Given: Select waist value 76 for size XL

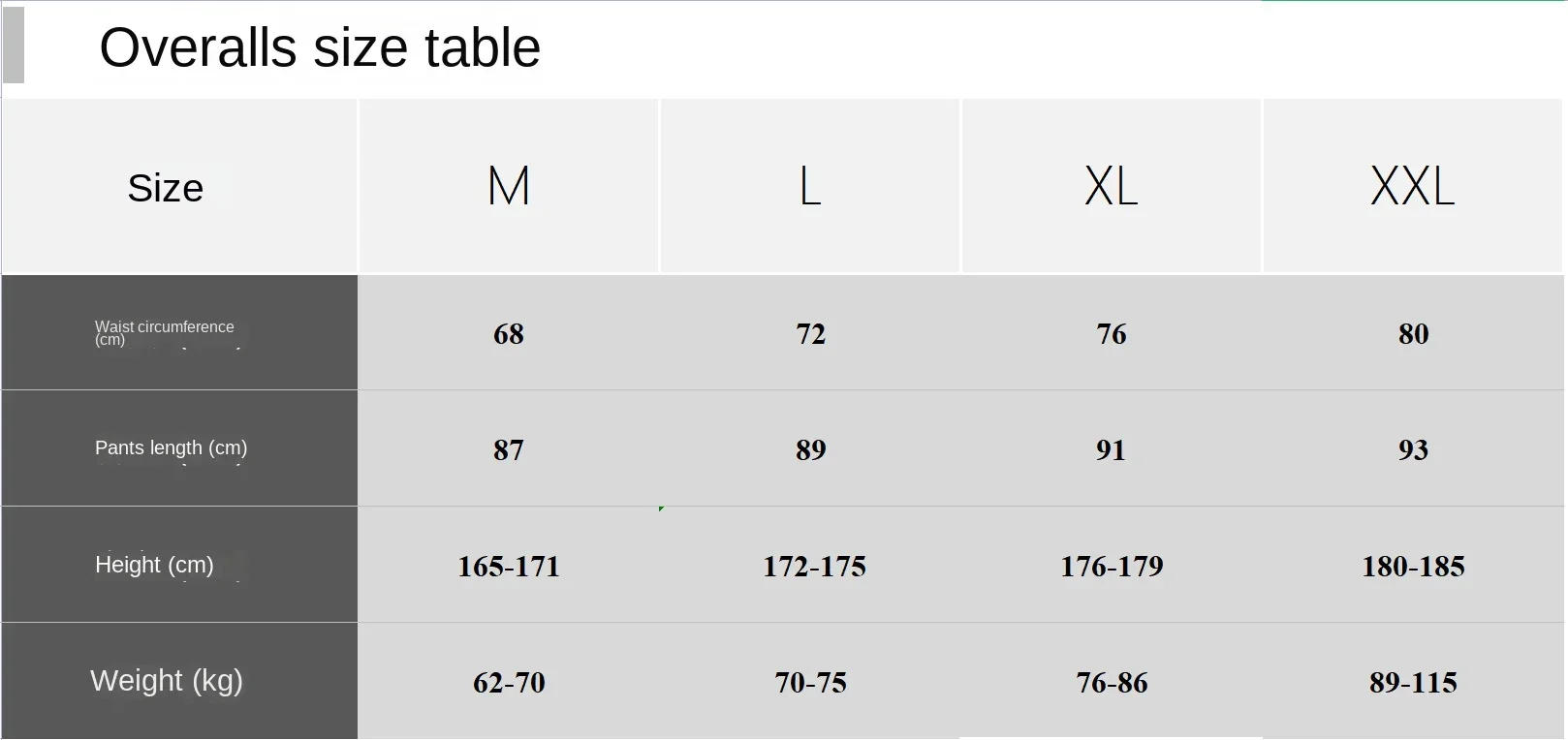Looking at the screenshot, I should 1112,334.
